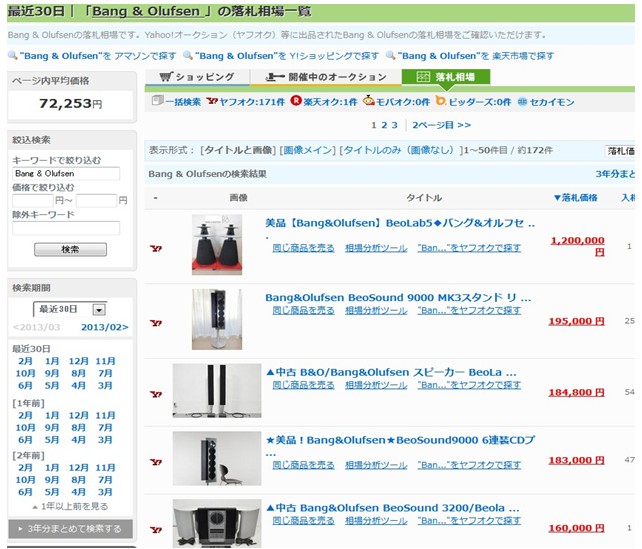Open the BeoLab5 speaker thumbnail
642x549 pixels.
point(217,244)
